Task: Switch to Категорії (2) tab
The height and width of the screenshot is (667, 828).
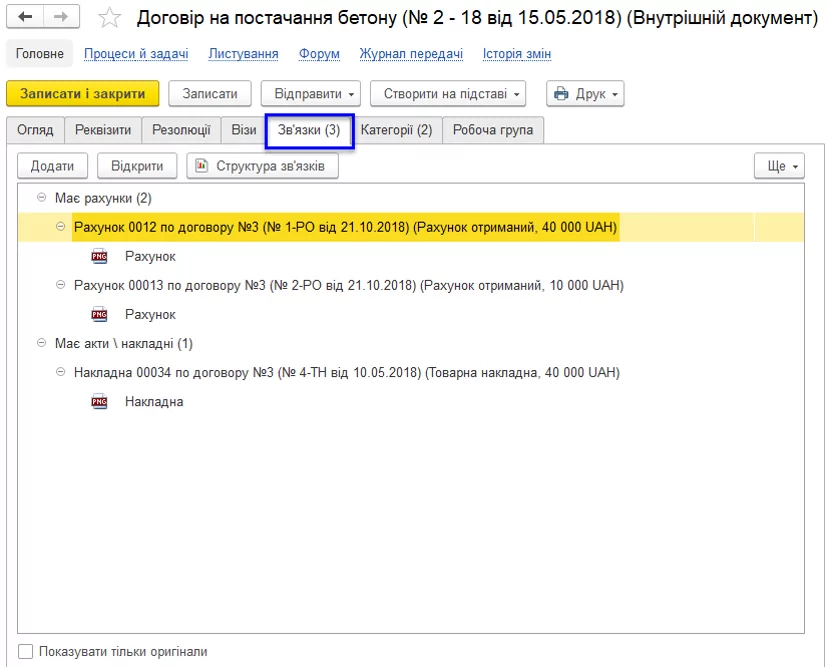Action: tap(396, 130)
